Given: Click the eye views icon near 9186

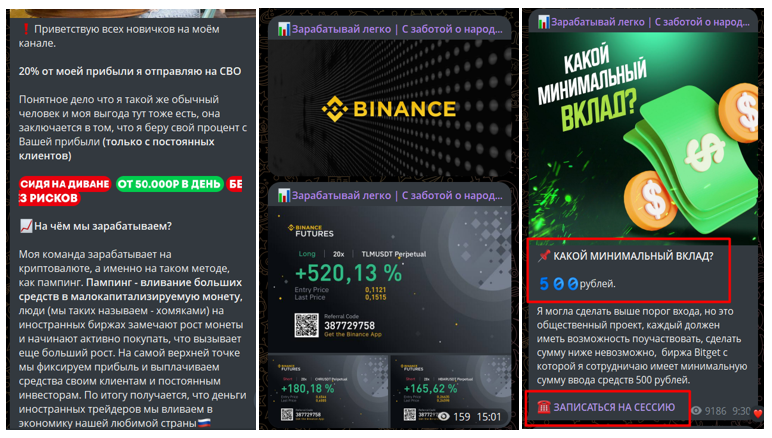Looking at the screenshot, I should coord(696,410).
